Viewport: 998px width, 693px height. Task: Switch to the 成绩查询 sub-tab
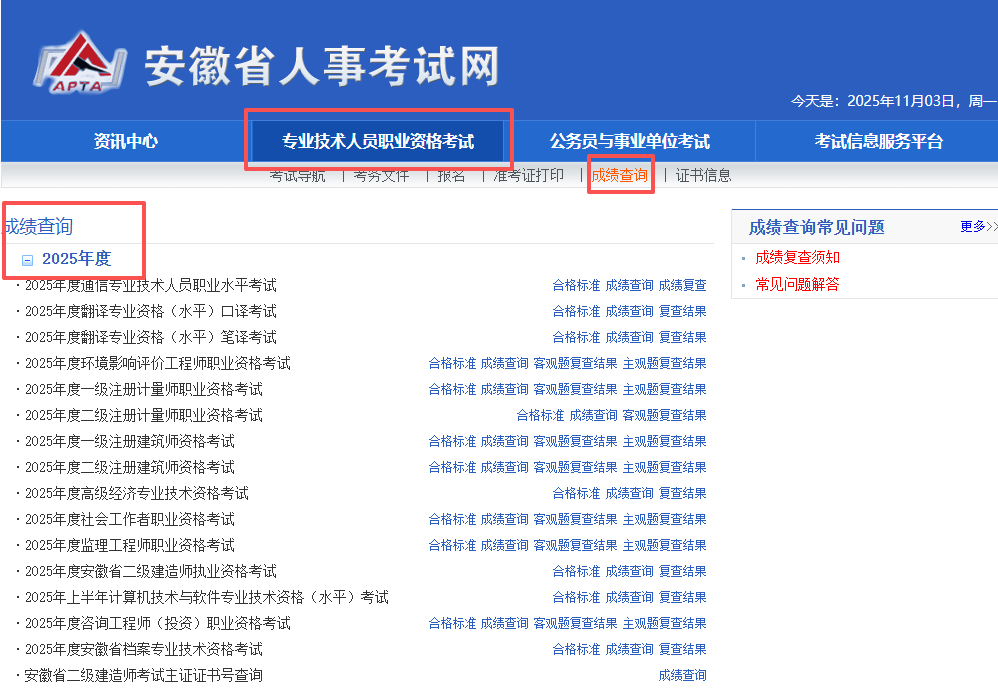pos(619,175)
